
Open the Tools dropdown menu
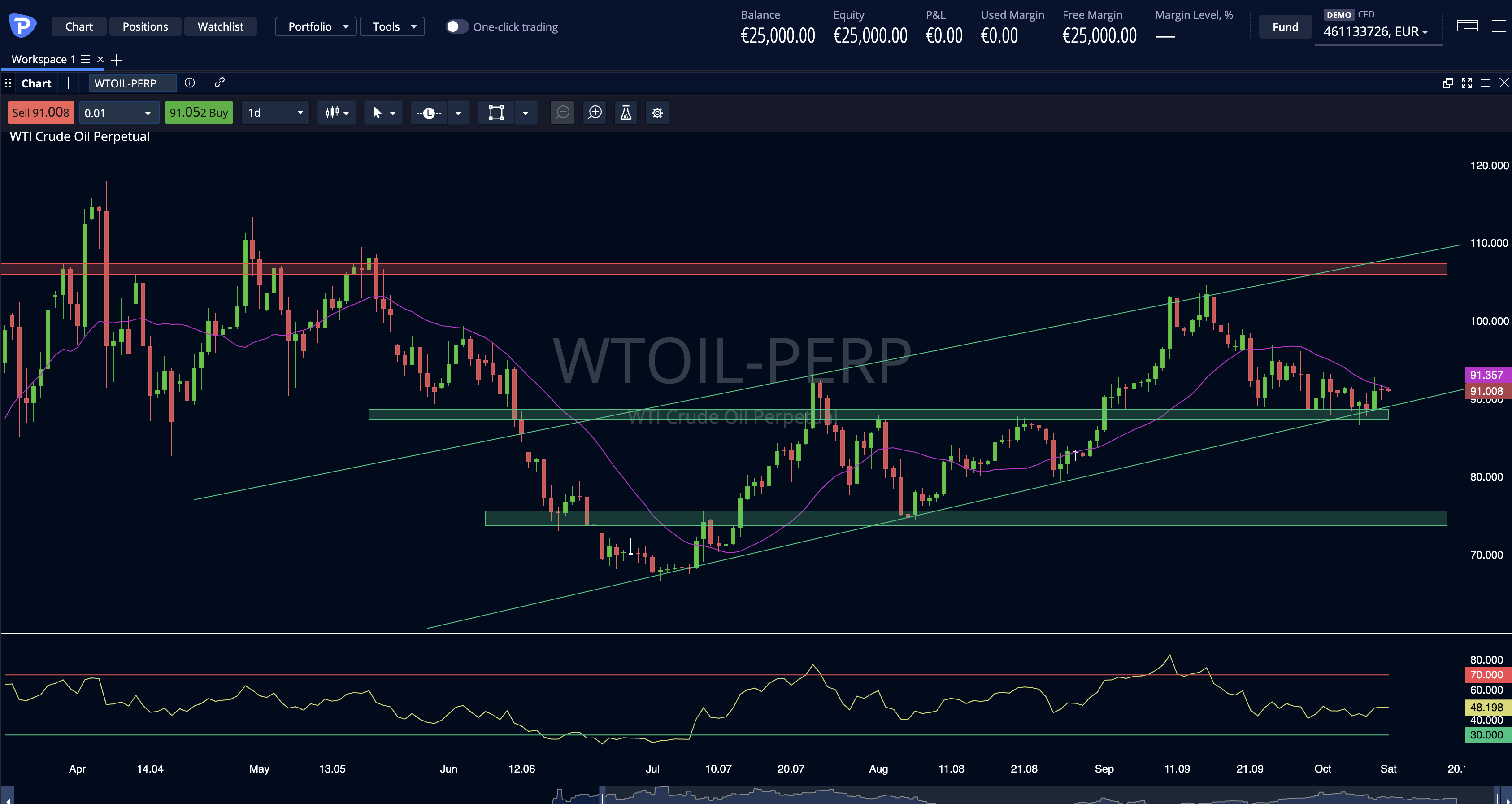[x=392, y=26]
